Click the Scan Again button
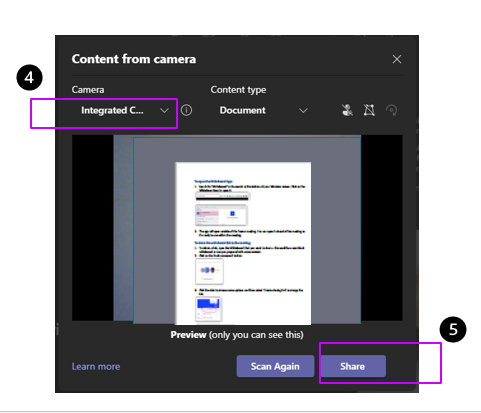Screen dimensions: 481x413 (275, 366)
